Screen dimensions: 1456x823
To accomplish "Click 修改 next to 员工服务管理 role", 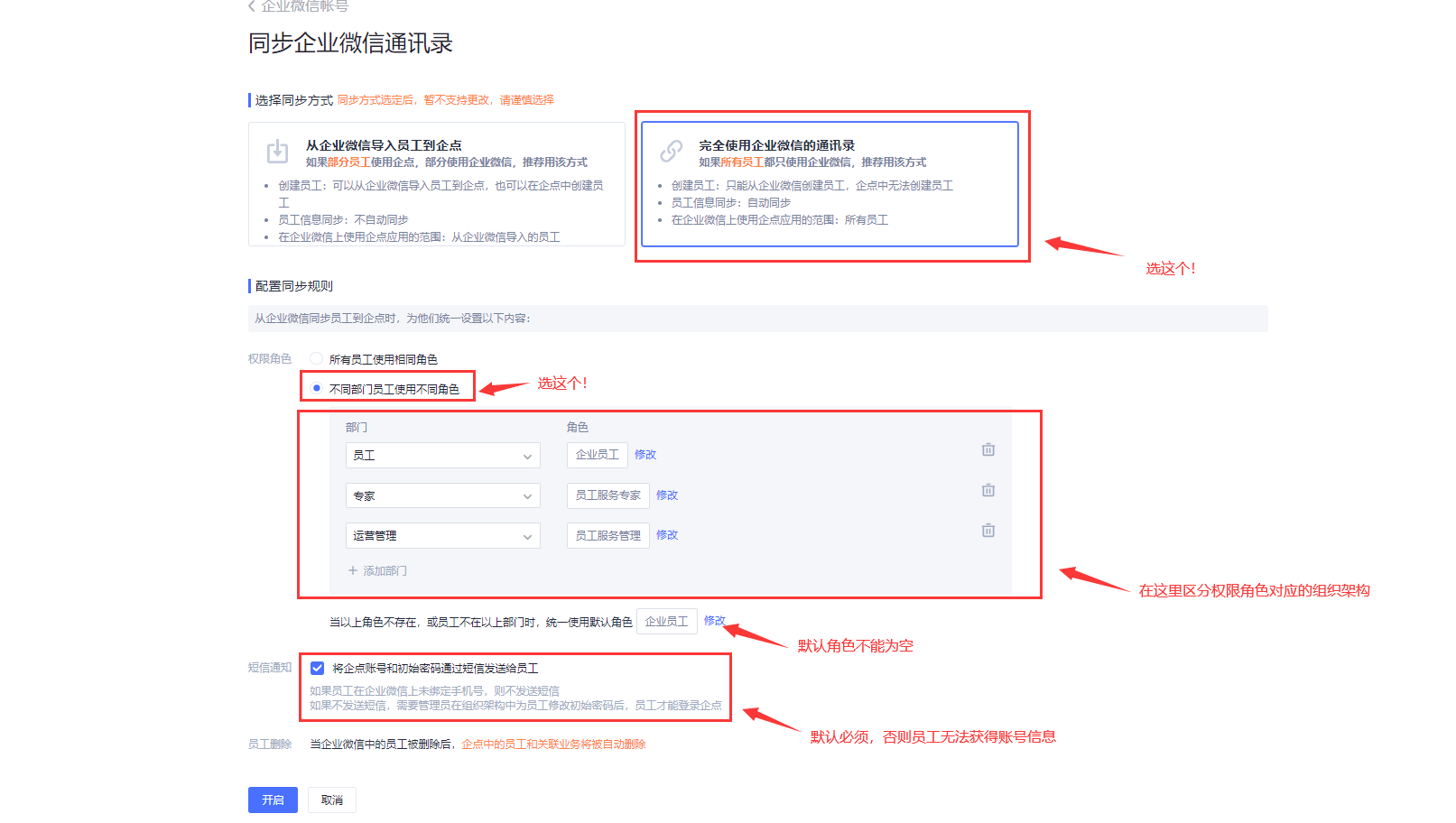I will point(667,535).
